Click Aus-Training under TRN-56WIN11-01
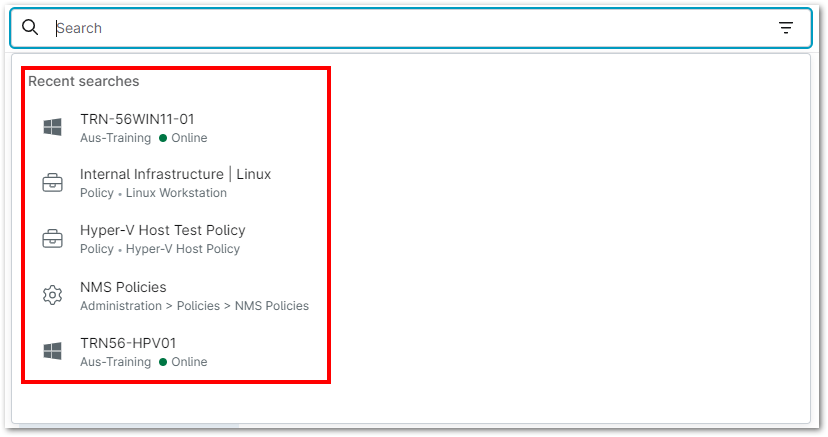 (x=115, y=138)
